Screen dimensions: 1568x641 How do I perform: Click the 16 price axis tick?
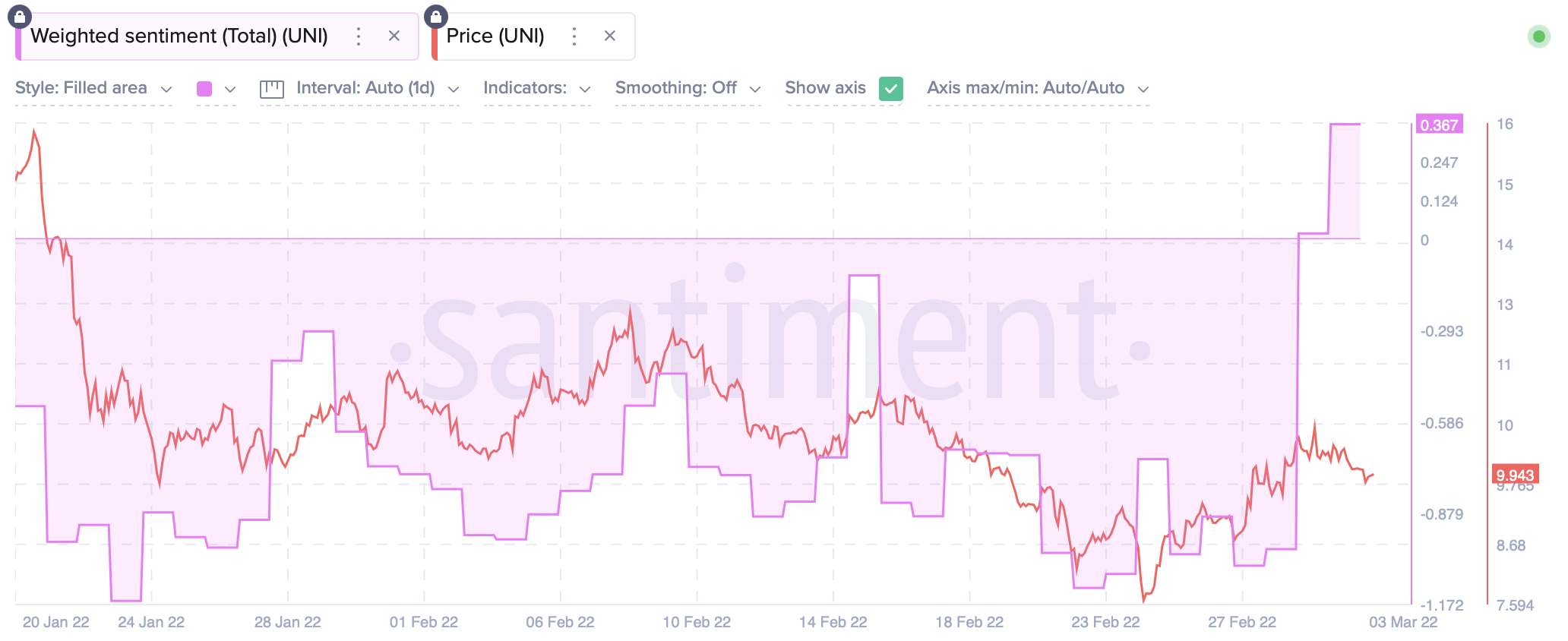(1505, 124)
